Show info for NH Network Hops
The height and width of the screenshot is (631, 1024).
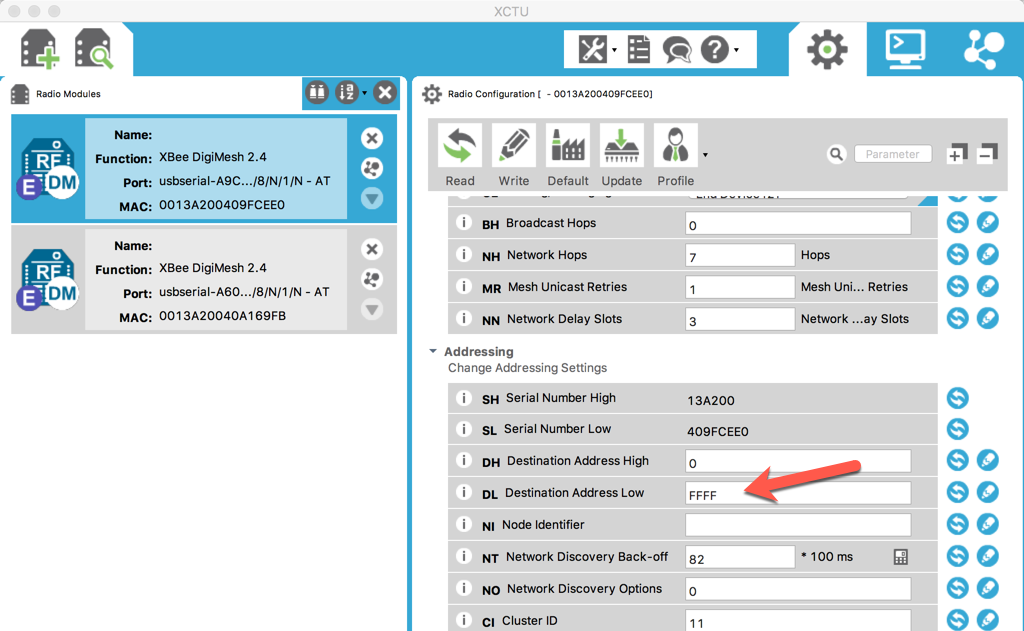[464, 255]
